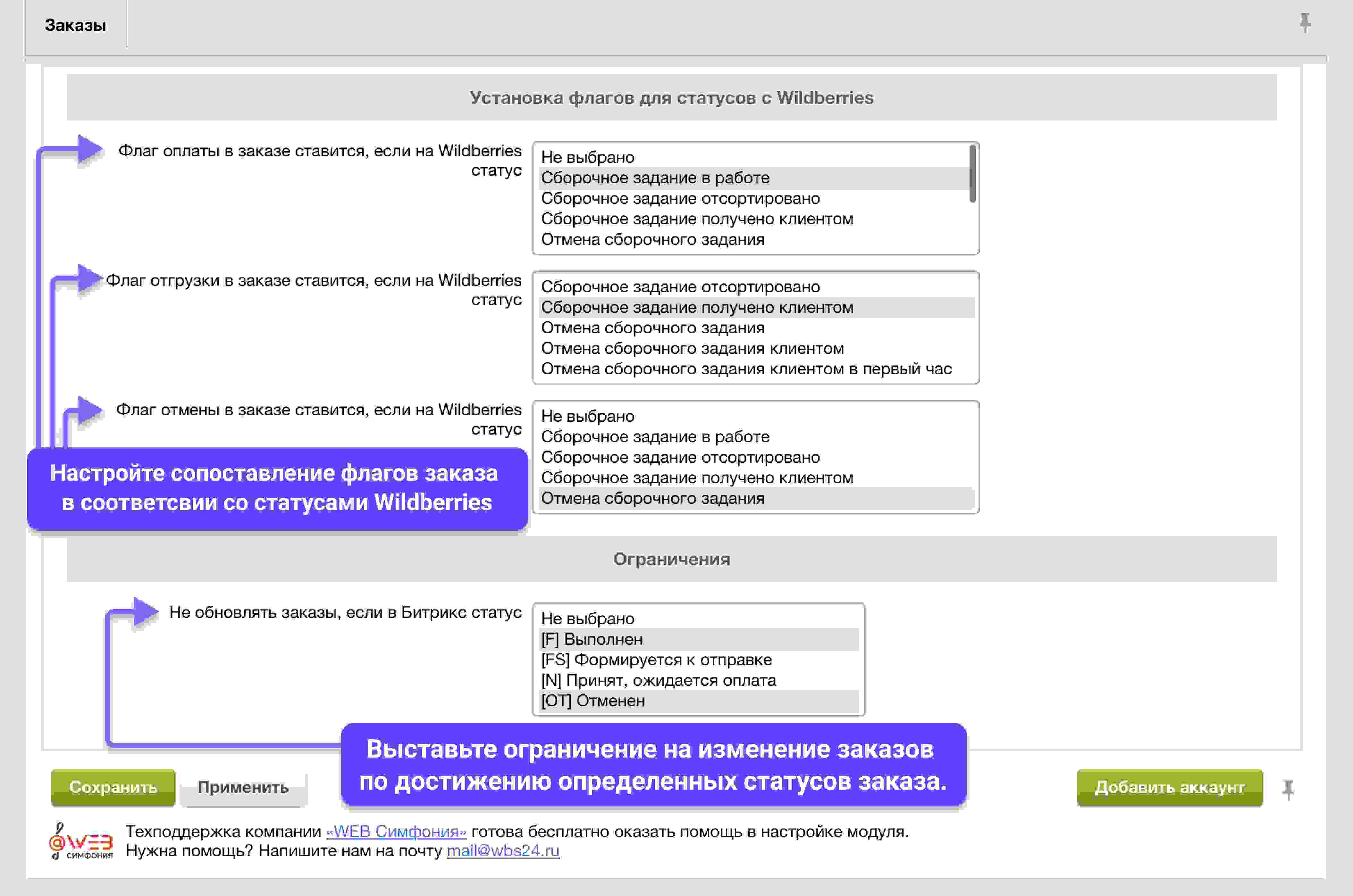
Task: Click the Добавить аккаунт button
Action: tap(1170, 787)
